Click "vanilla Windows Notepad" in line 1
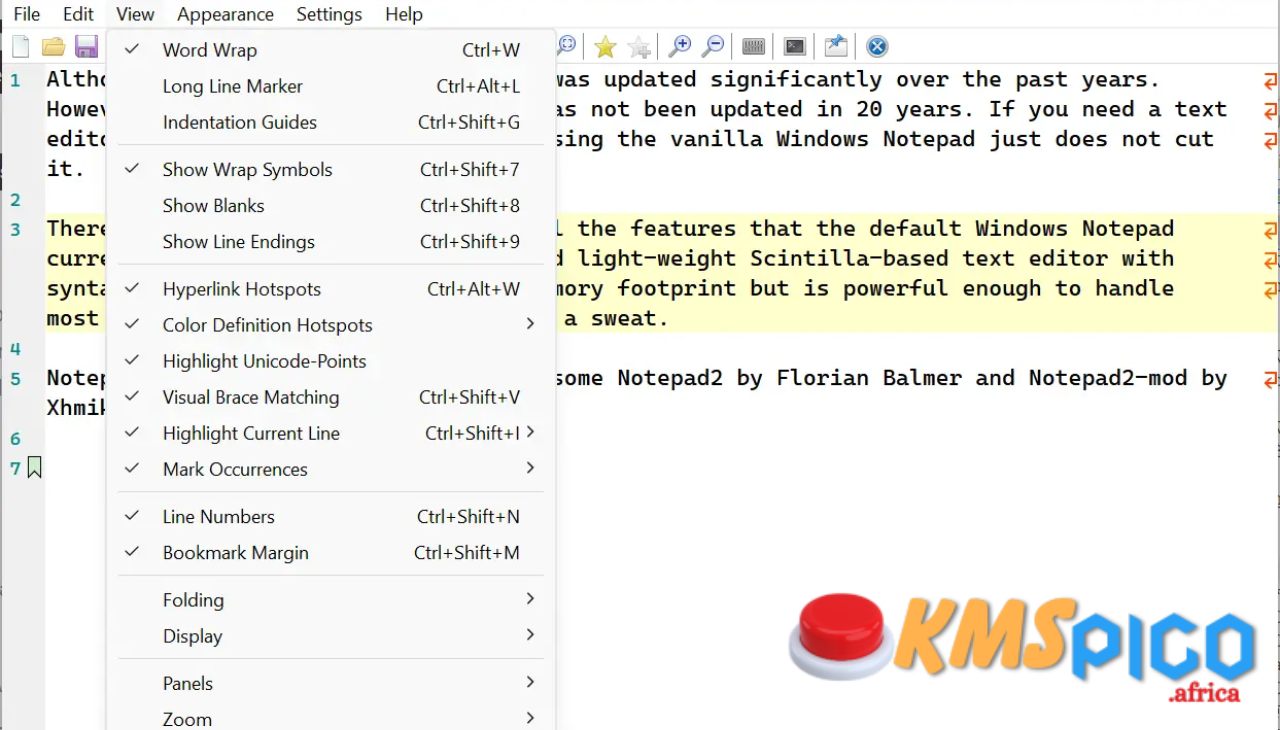Screen dimensions: 1280x730 822,139
